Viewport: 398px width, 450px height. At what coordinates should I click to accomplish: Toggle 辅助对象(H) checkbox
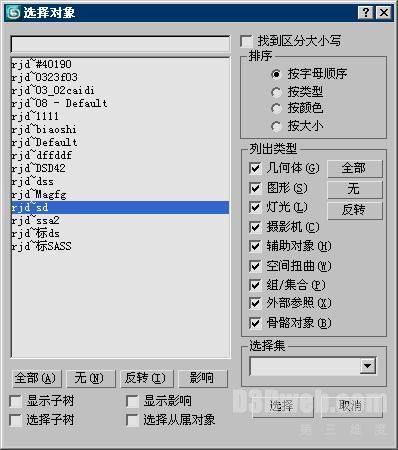click(255, 246)
